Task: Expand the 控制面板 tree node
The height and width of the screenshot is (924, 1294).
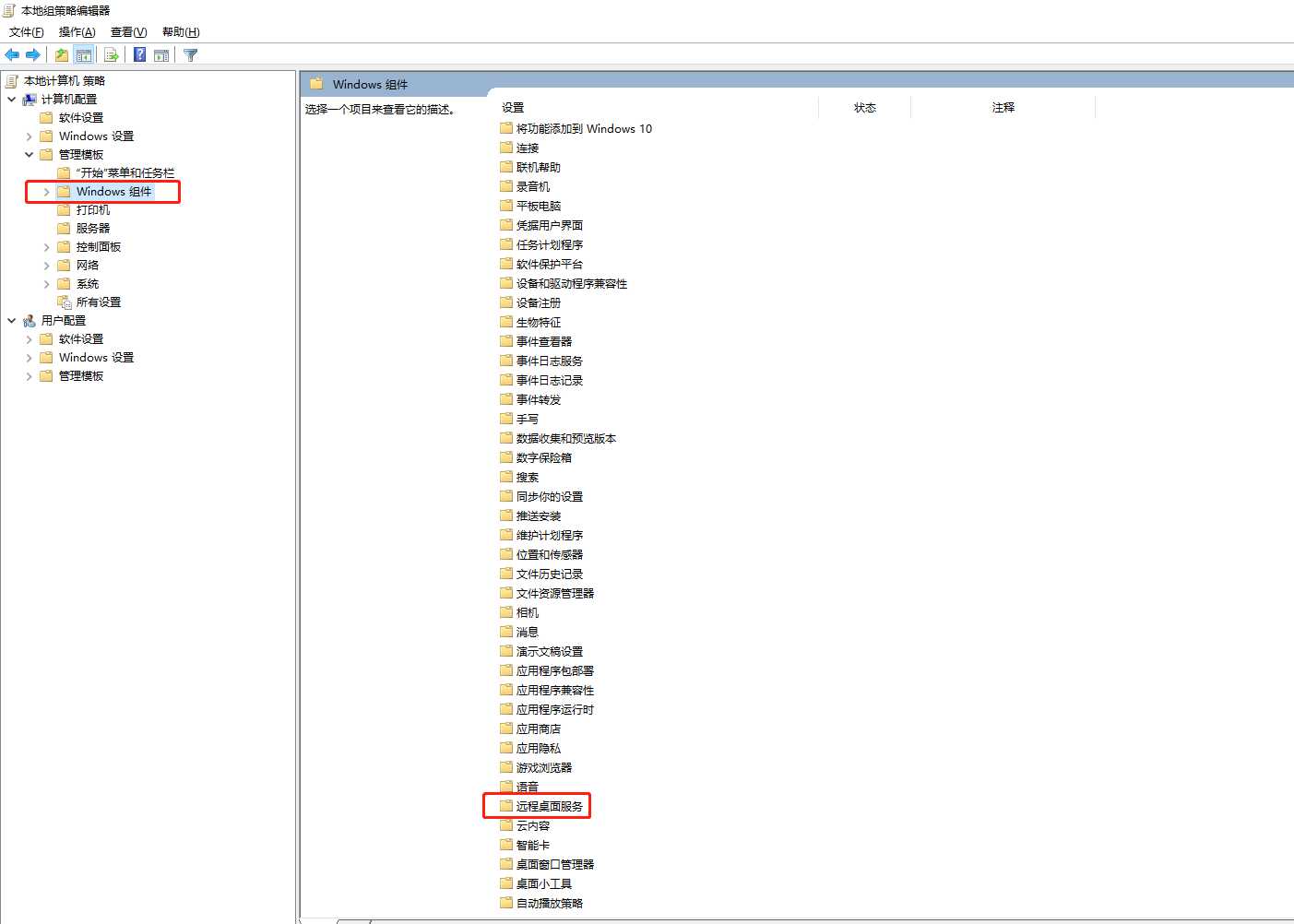Action: pyautogui.click(x=47, y=247)
